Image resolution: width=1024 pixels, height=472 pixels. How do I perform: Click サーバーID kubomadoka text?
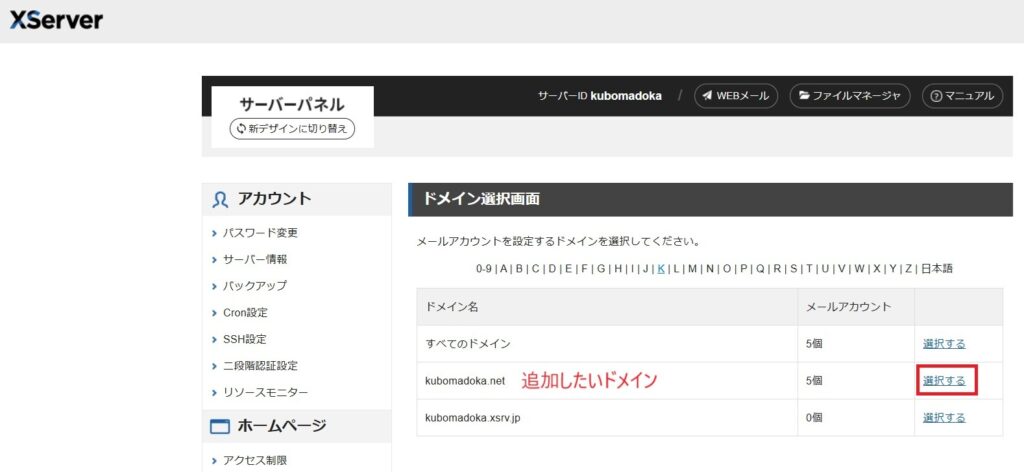coord(600,96)
